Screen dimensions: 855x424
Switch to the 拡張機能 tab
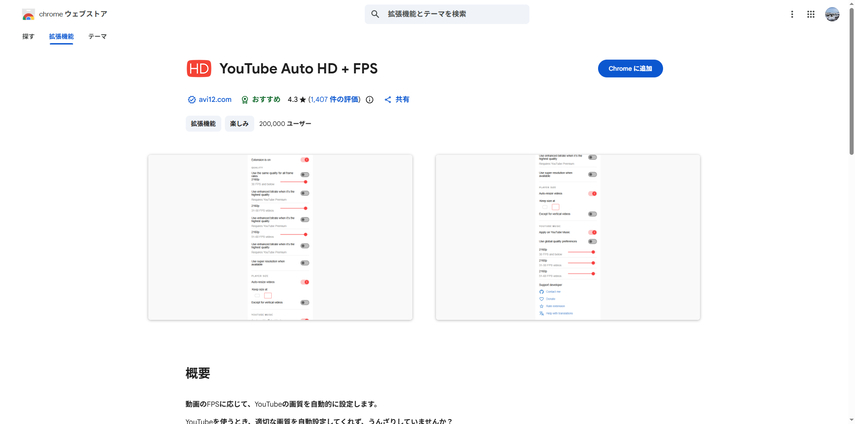tap(61, 37)
